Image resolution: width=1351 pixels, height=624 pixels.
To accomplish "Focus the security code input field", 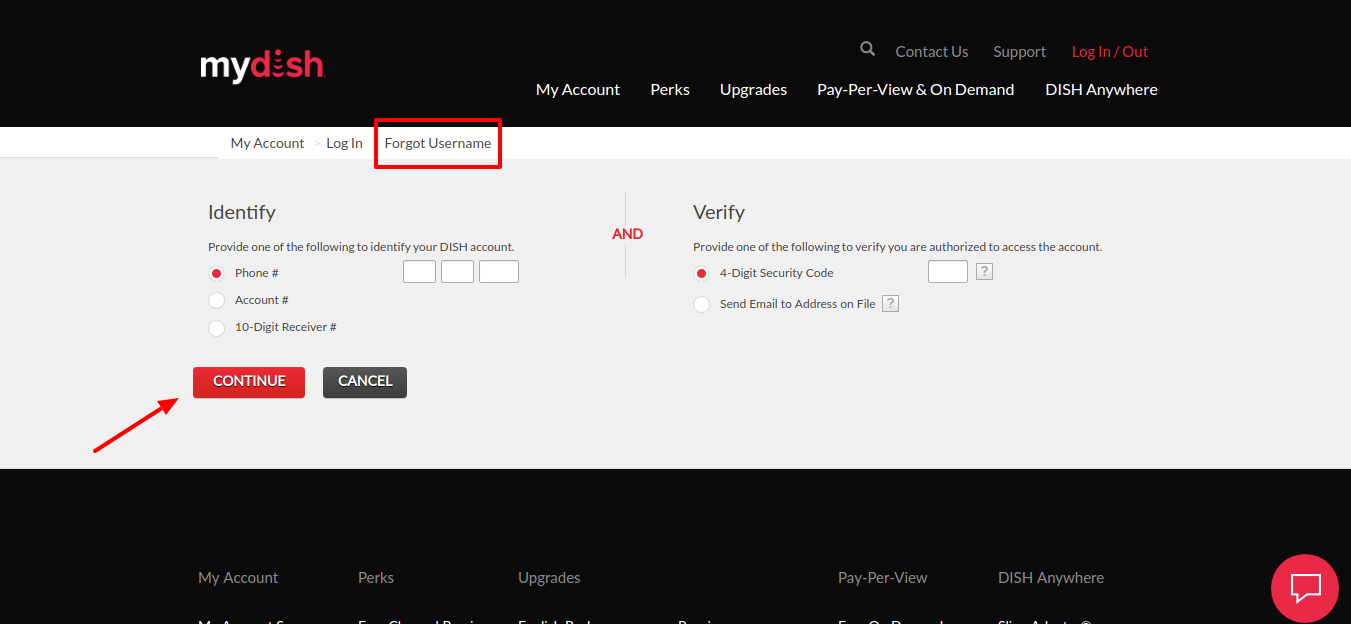I will tap(948, 272).
